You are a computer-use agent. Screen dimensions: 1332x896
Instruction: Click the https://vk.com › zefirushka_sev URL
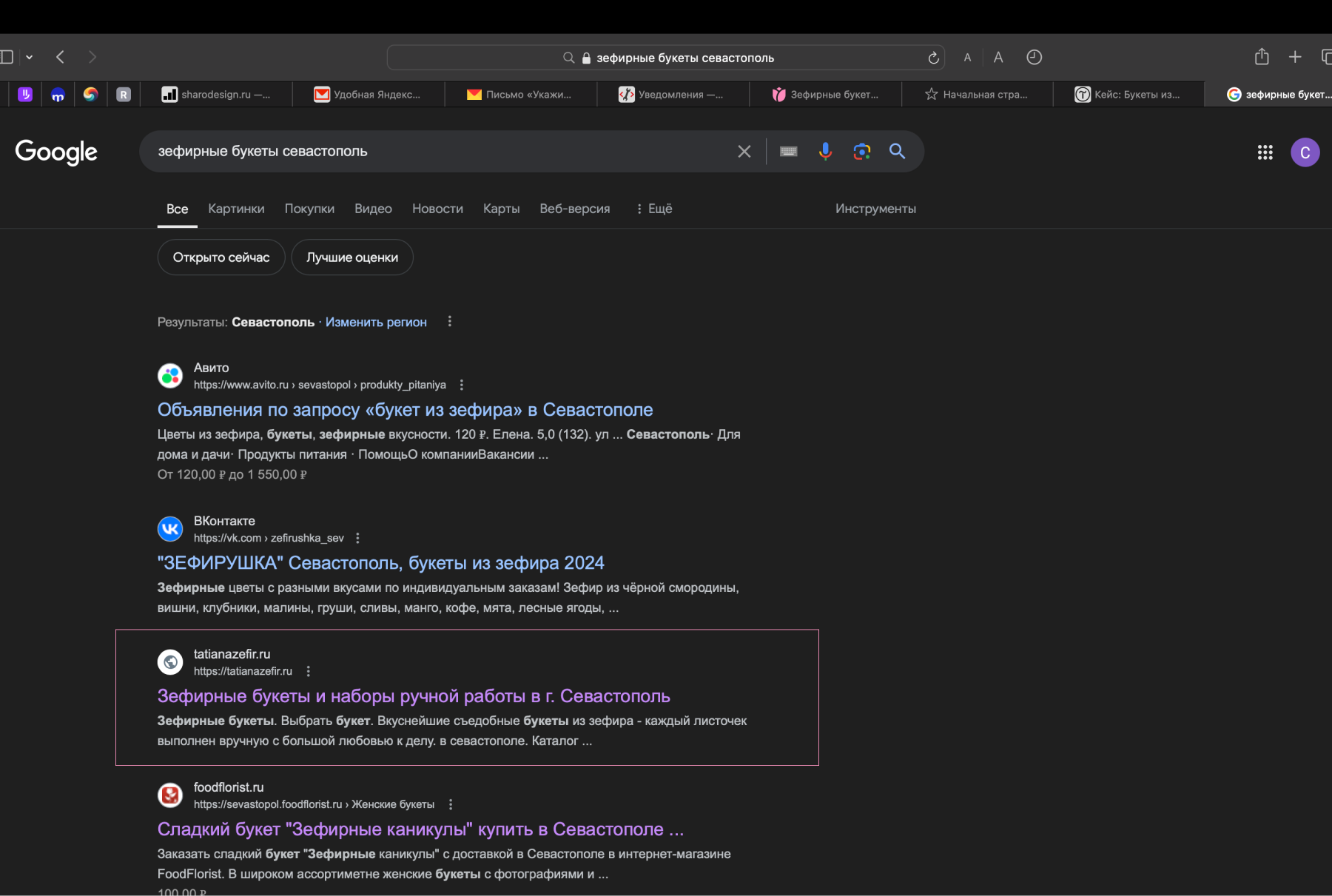click(269, 538)
